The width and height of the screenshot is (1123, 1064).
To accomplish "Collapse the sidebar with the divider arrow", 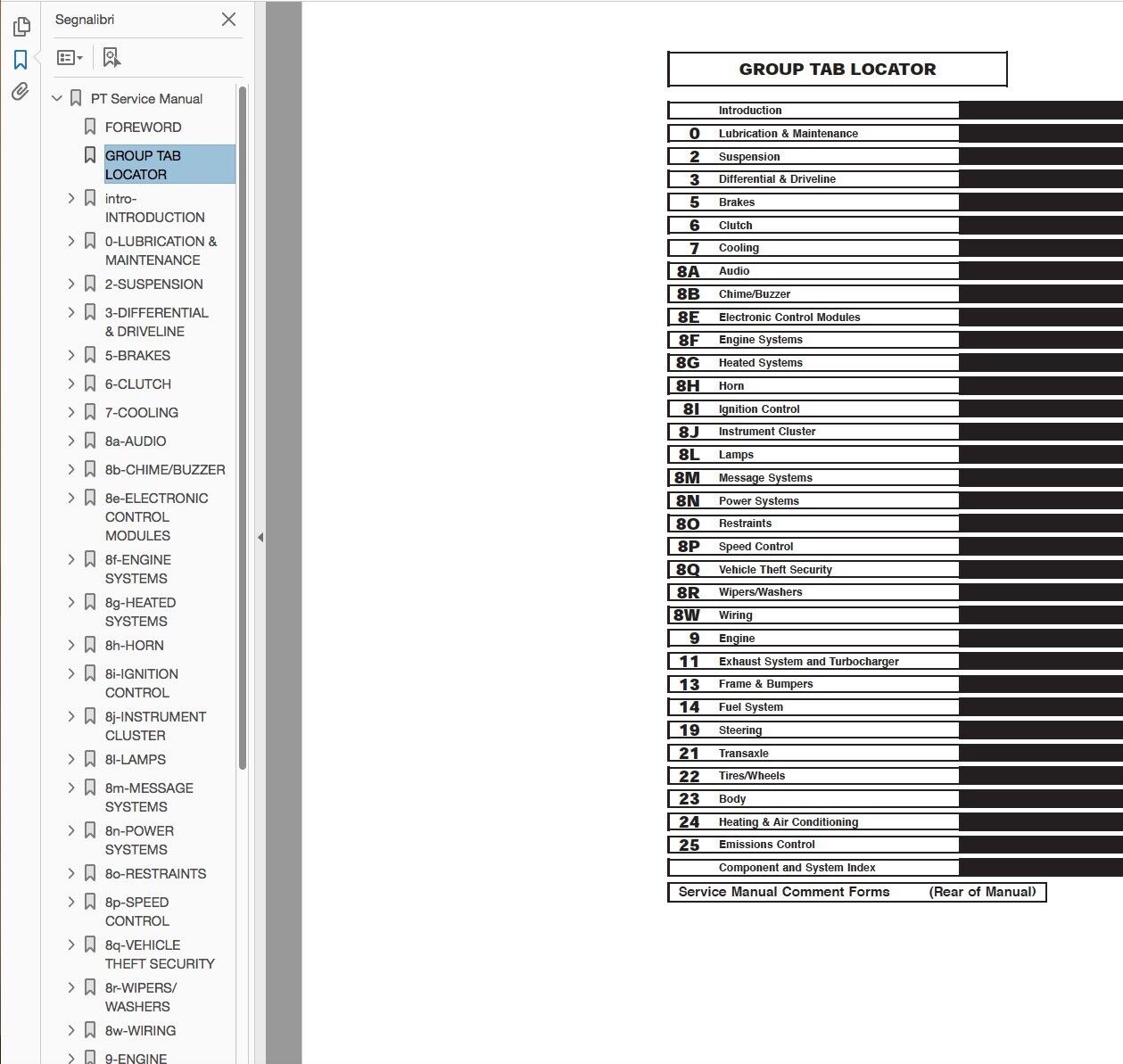I will (260, 538).
